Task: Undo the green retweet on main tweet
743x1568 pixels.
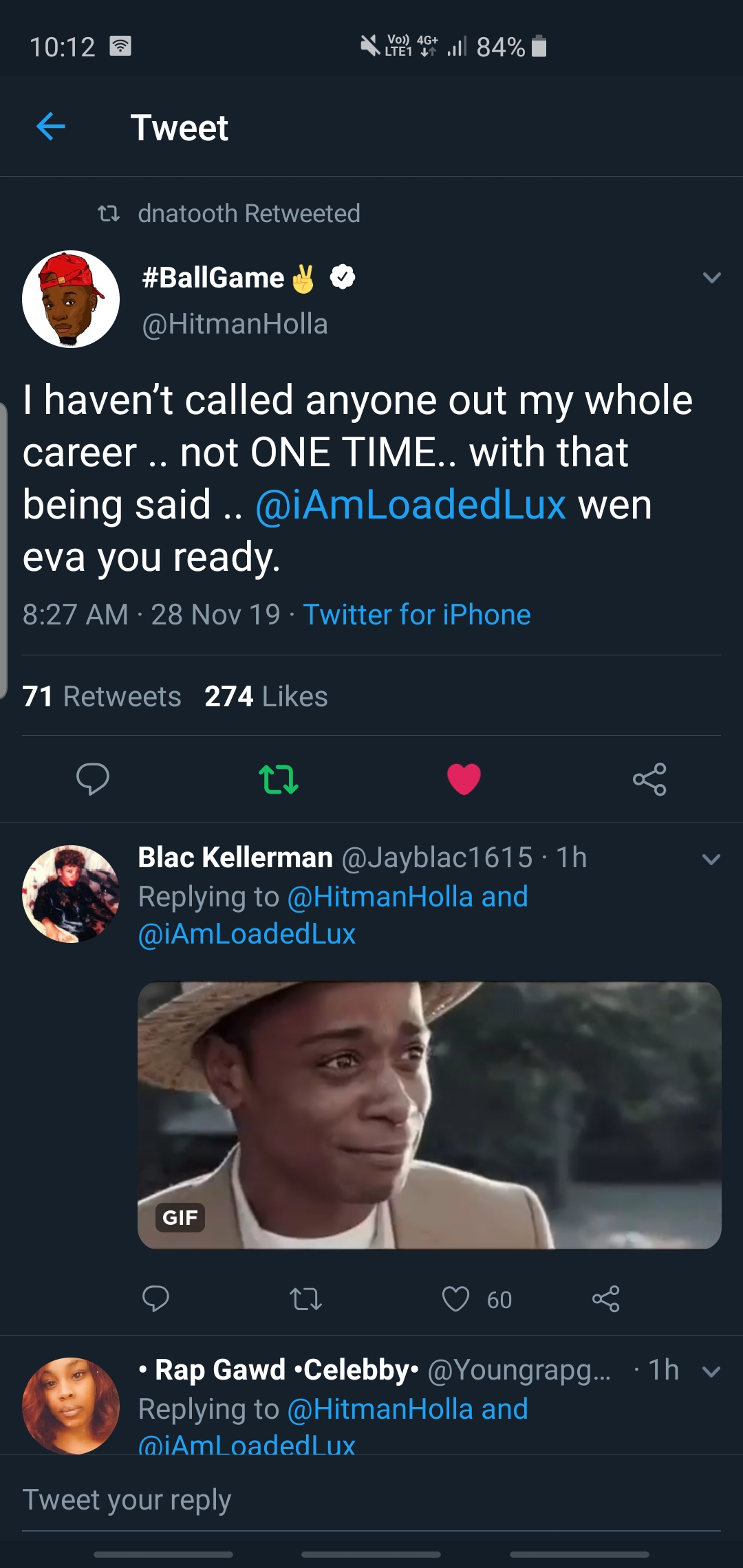Action: [278, 778]
